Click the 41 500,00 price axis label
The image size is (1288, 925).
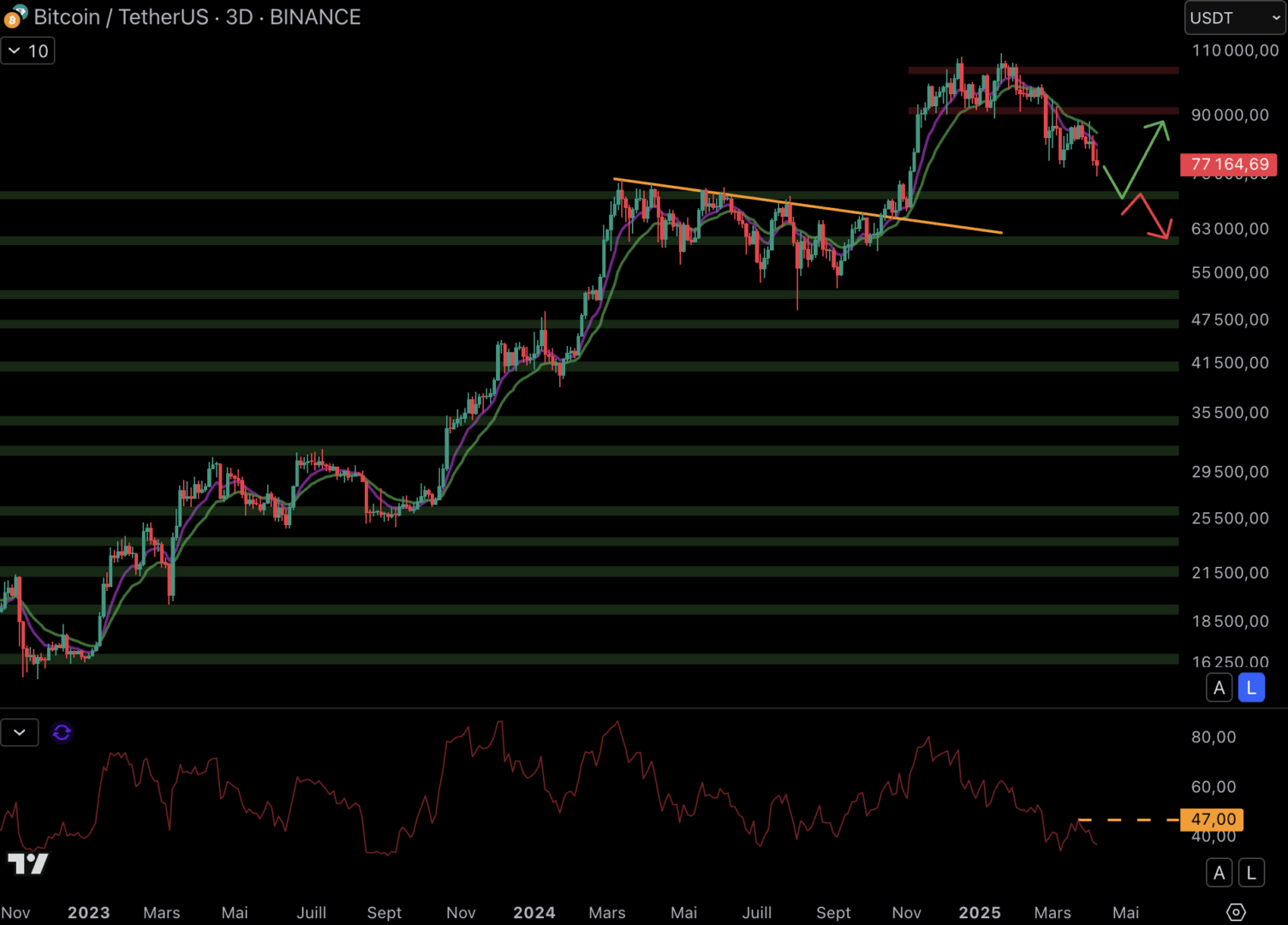coord(1230,363)
